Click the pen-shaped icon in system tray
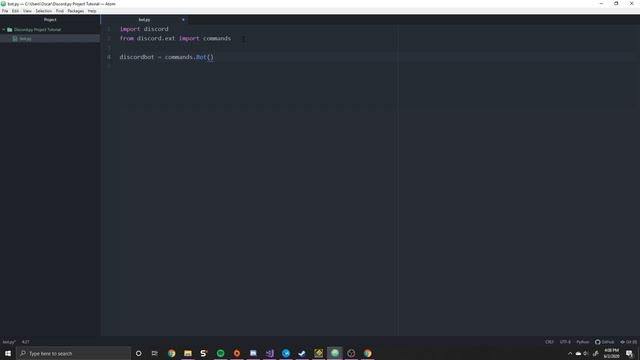This screenshot has width=640, height=360. point(596,353)
